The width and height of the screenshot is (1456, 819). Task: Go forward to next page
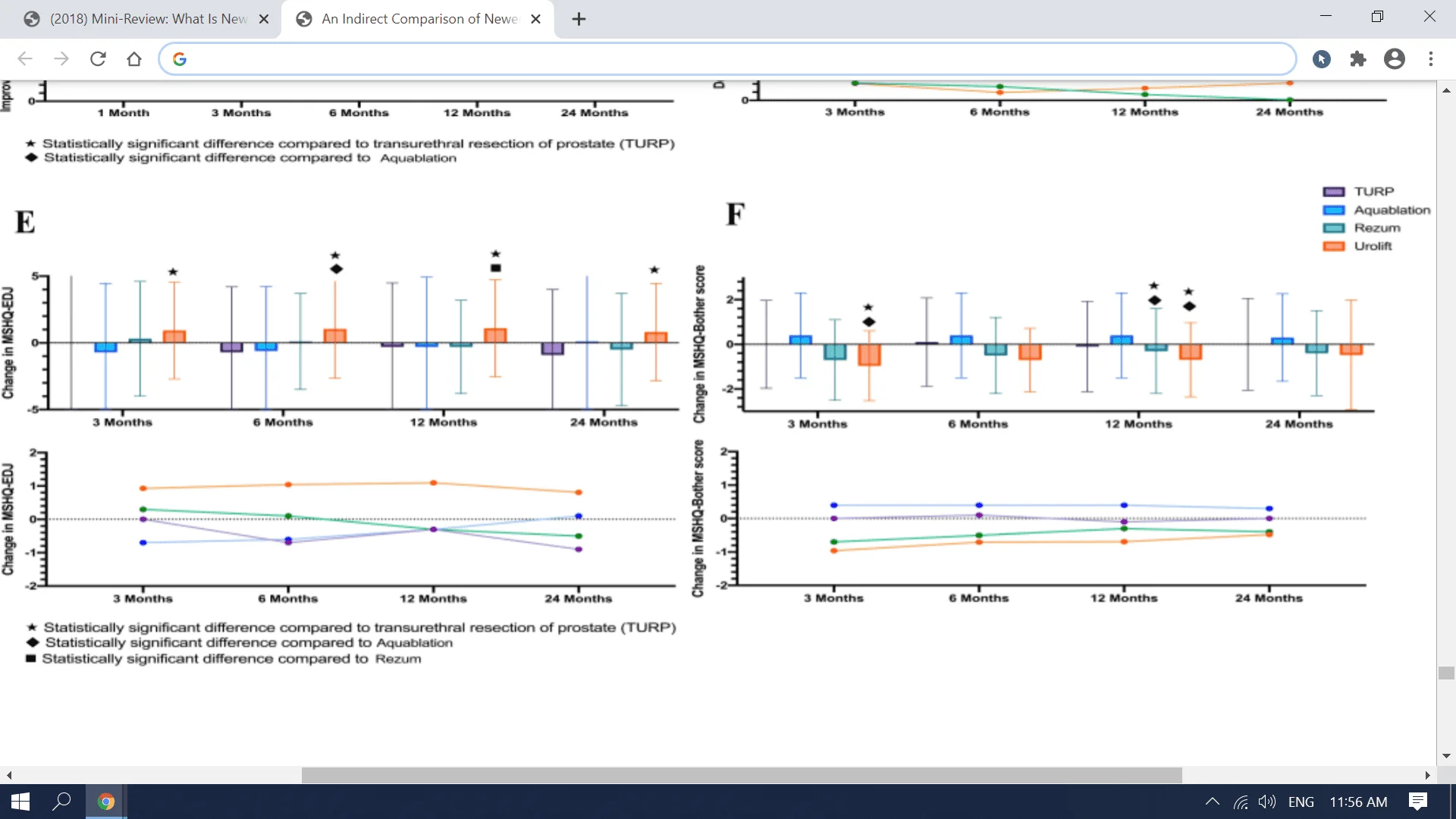coord(61,59)
